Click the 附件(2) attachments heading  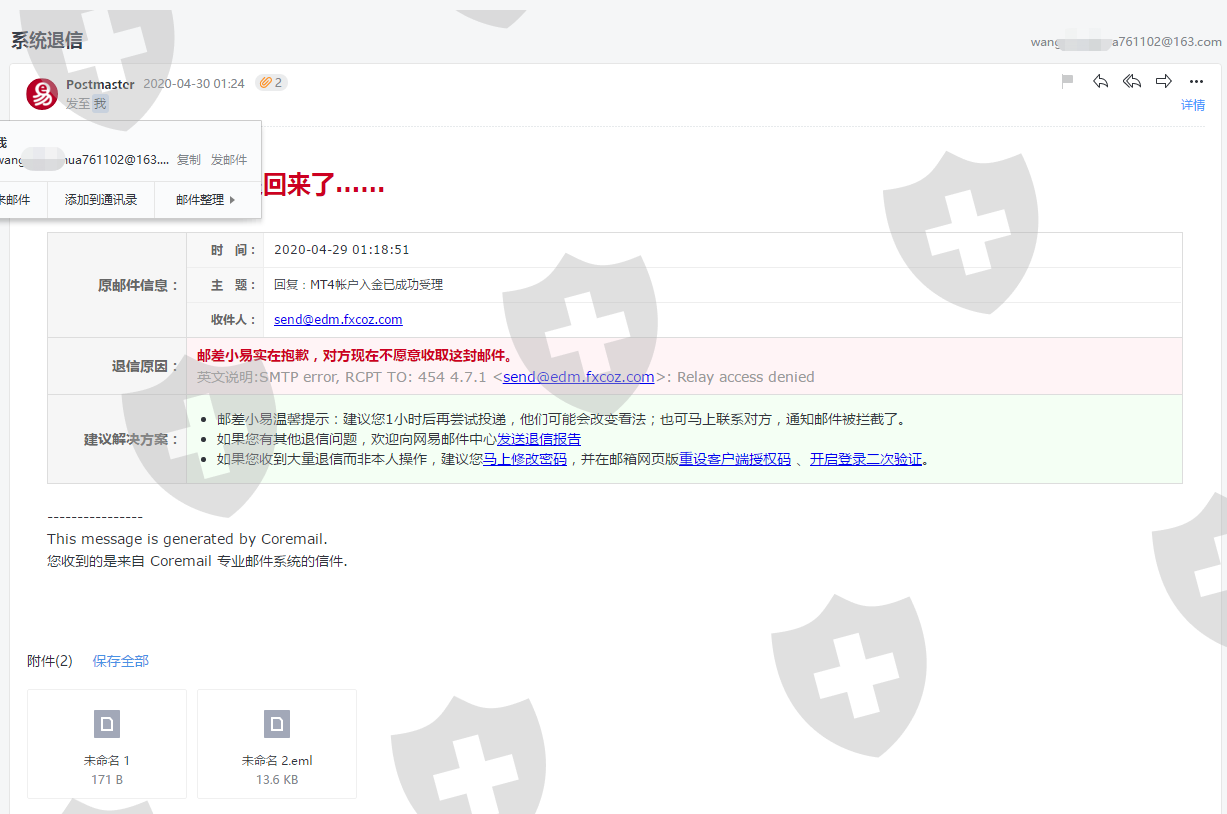pos(50,661)
